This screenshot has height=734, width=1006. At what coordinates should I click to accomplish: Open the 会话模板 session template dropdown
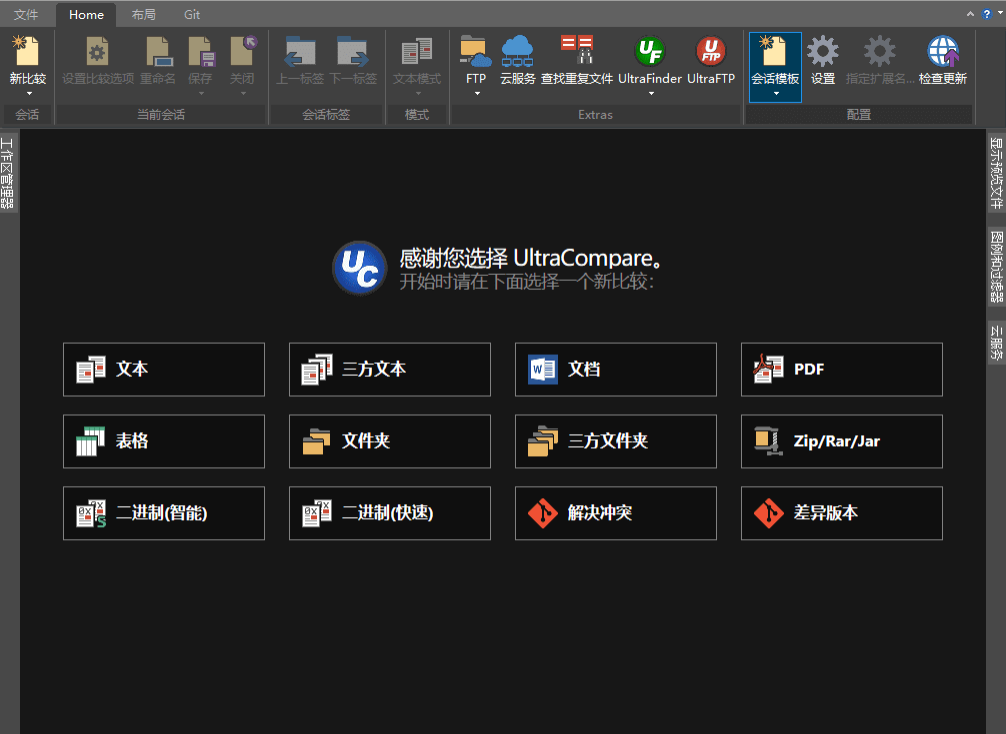(776, 94)
